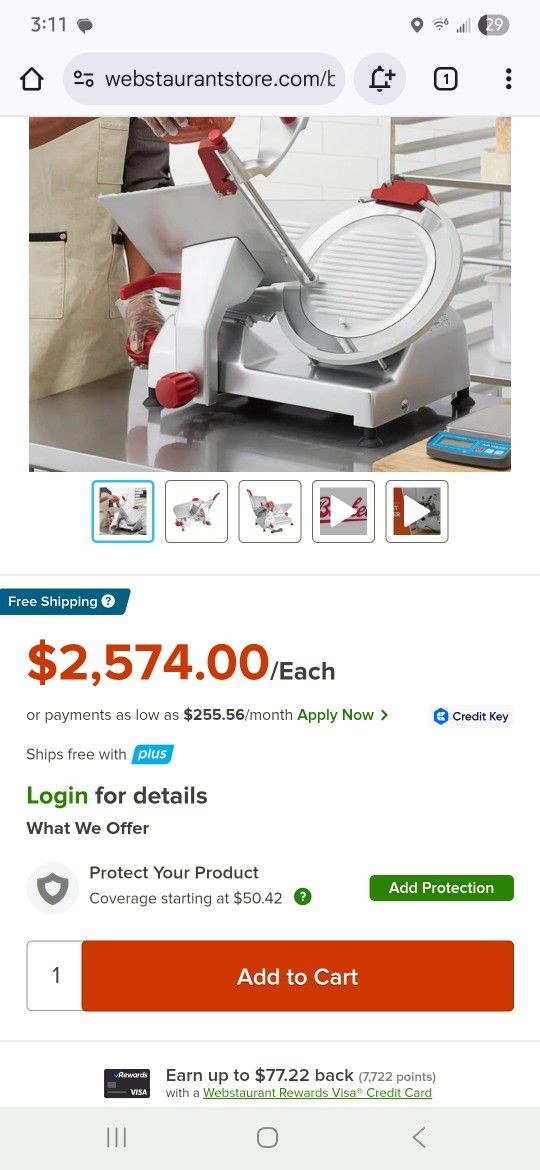Screen dimensions: 540x1170
Task: Tap the bell notification icon
Action: (x=380, y=79)
